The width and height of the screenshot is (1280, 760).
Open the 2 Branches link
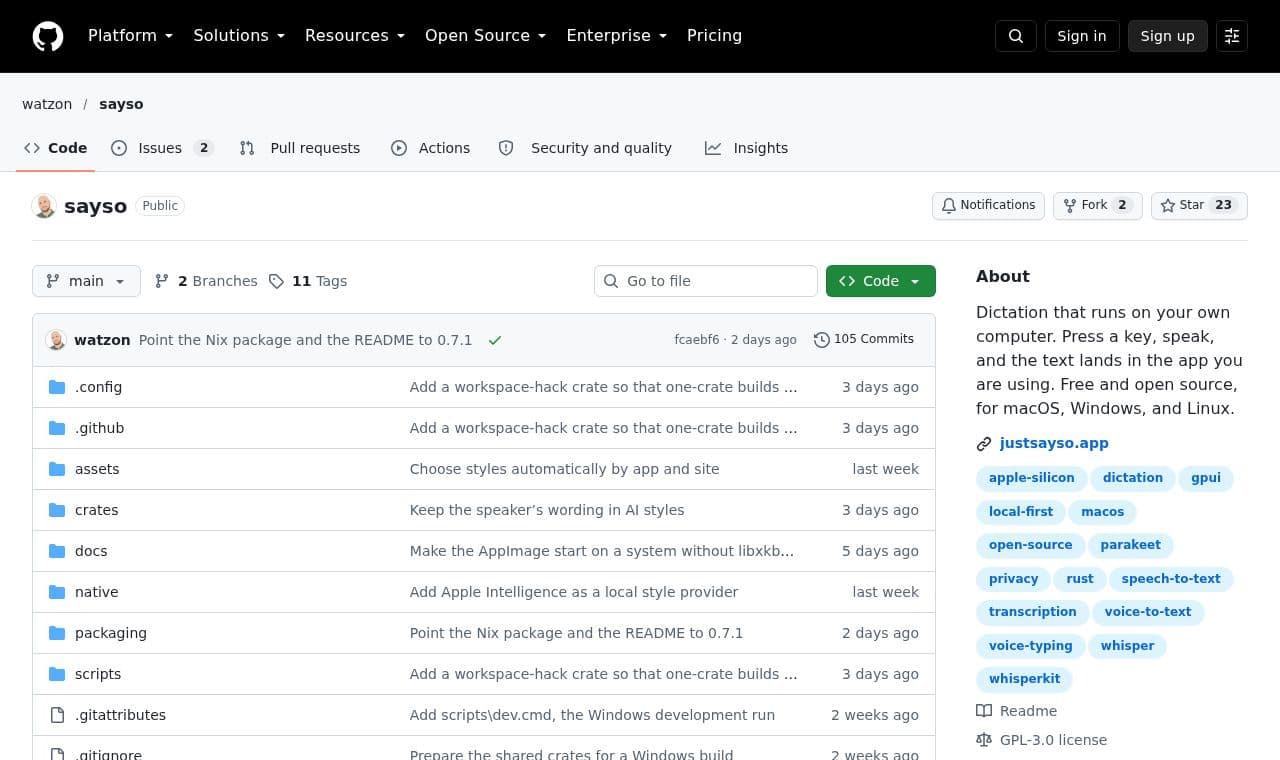click(x=206, y=281)
